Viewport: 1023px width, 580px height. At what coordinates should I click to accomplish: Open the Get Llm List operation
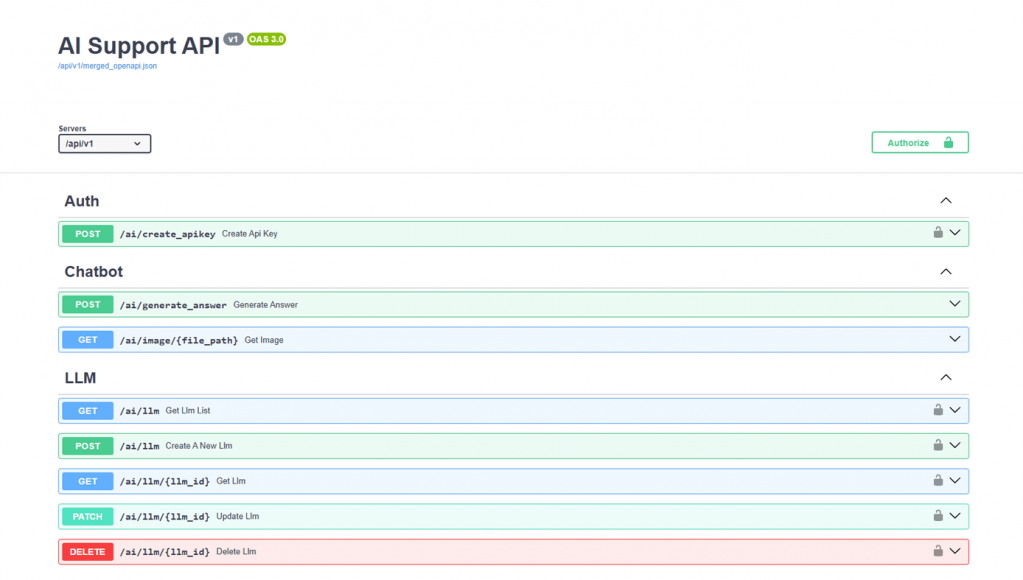[188, 411]
